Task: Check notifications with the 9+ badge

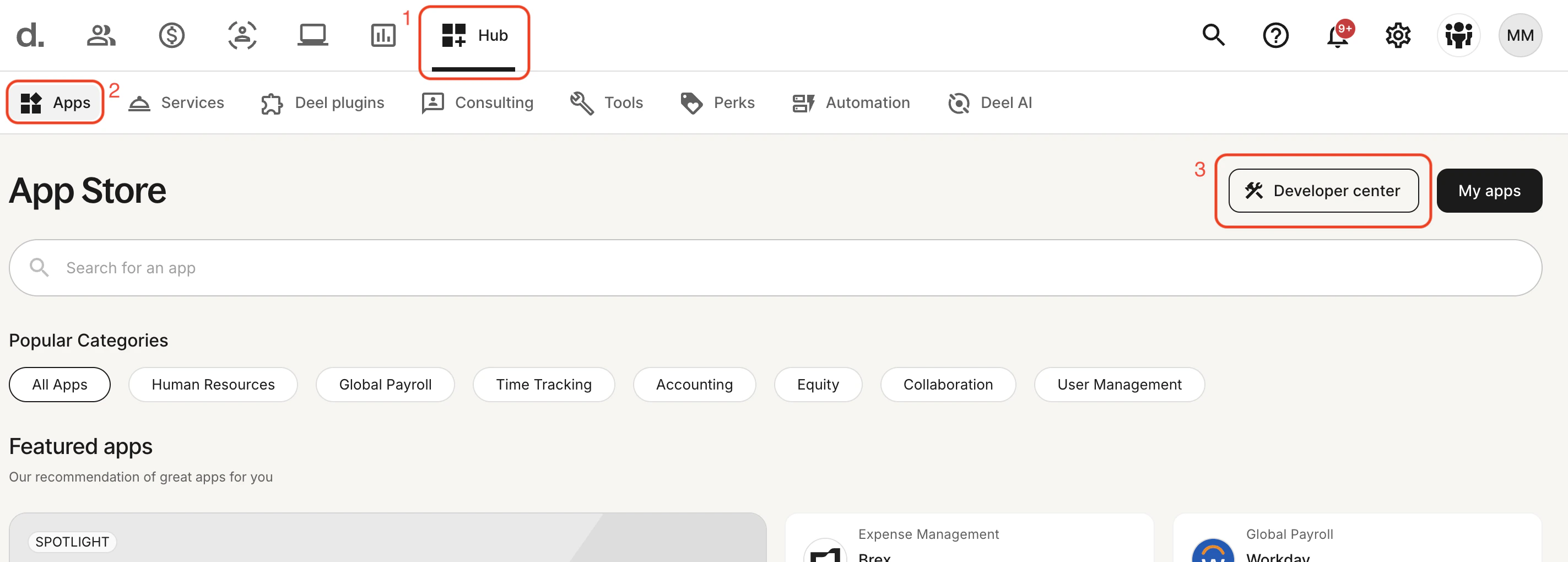Action: (1337, 35)
